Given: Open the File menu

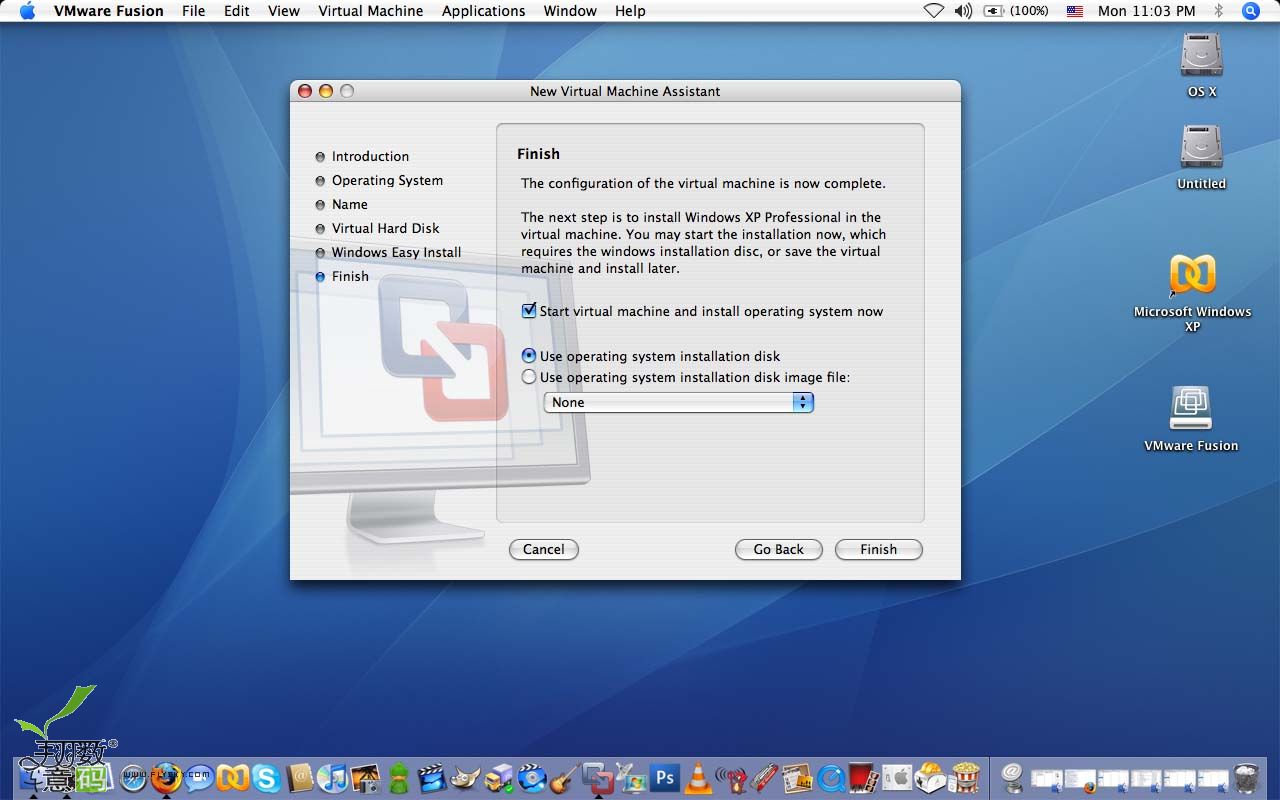Looking at the screenshot, I should 193,11.
